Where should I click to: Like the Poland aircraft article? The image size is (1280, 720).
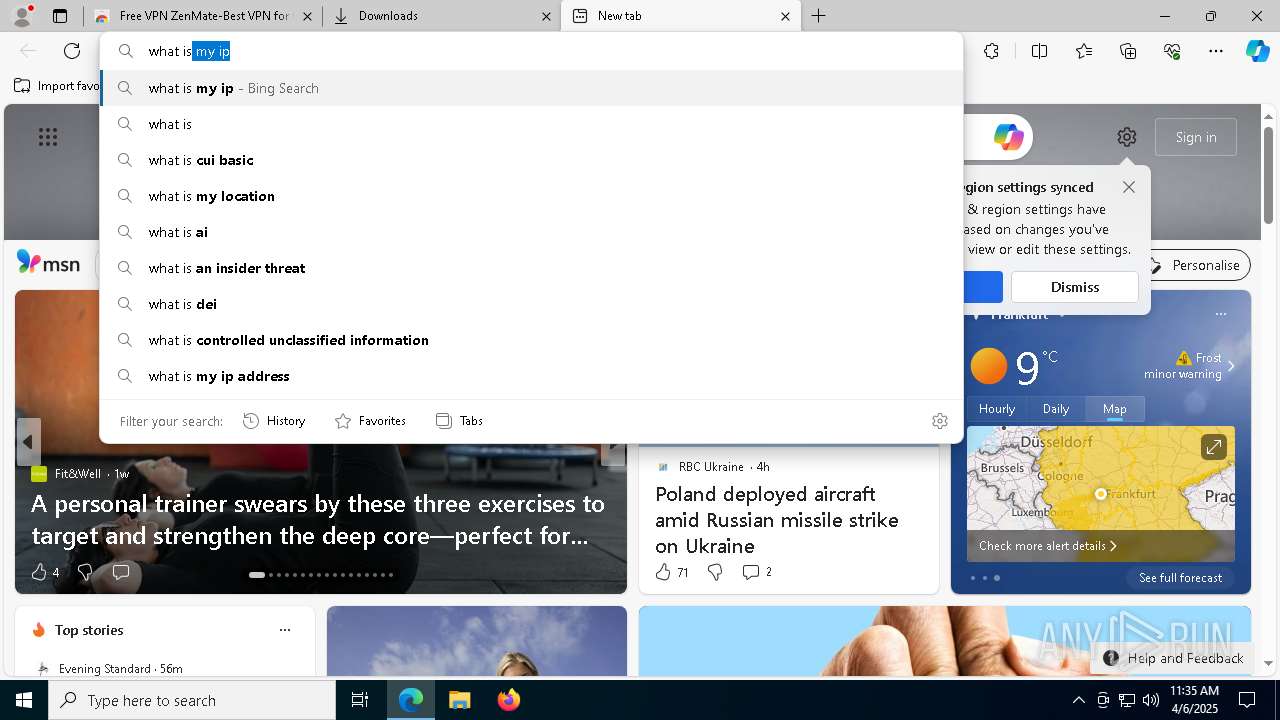(x=671, y=572)
